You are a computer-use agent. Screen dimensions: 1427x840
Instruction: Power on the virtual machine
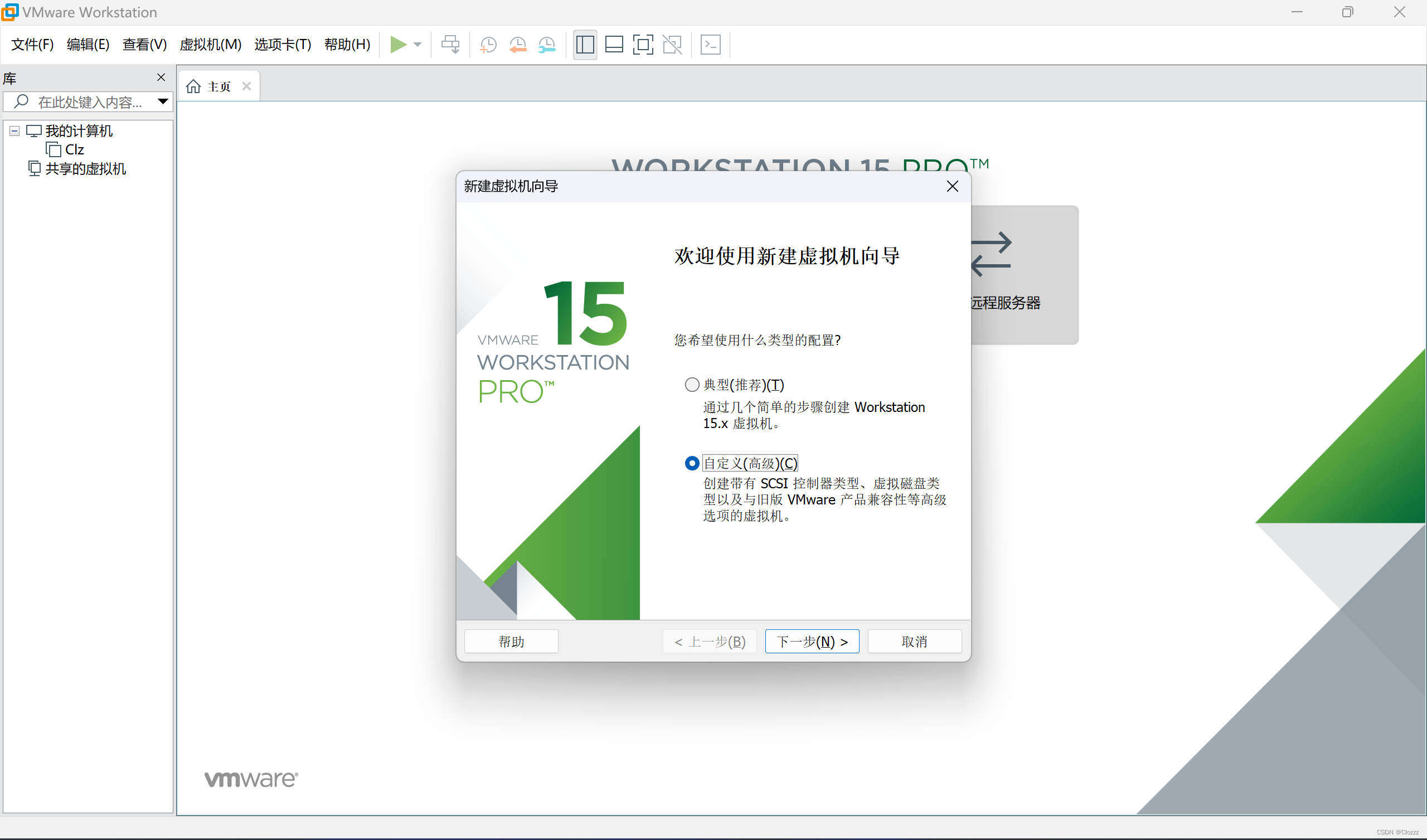[x=400, y=45]
